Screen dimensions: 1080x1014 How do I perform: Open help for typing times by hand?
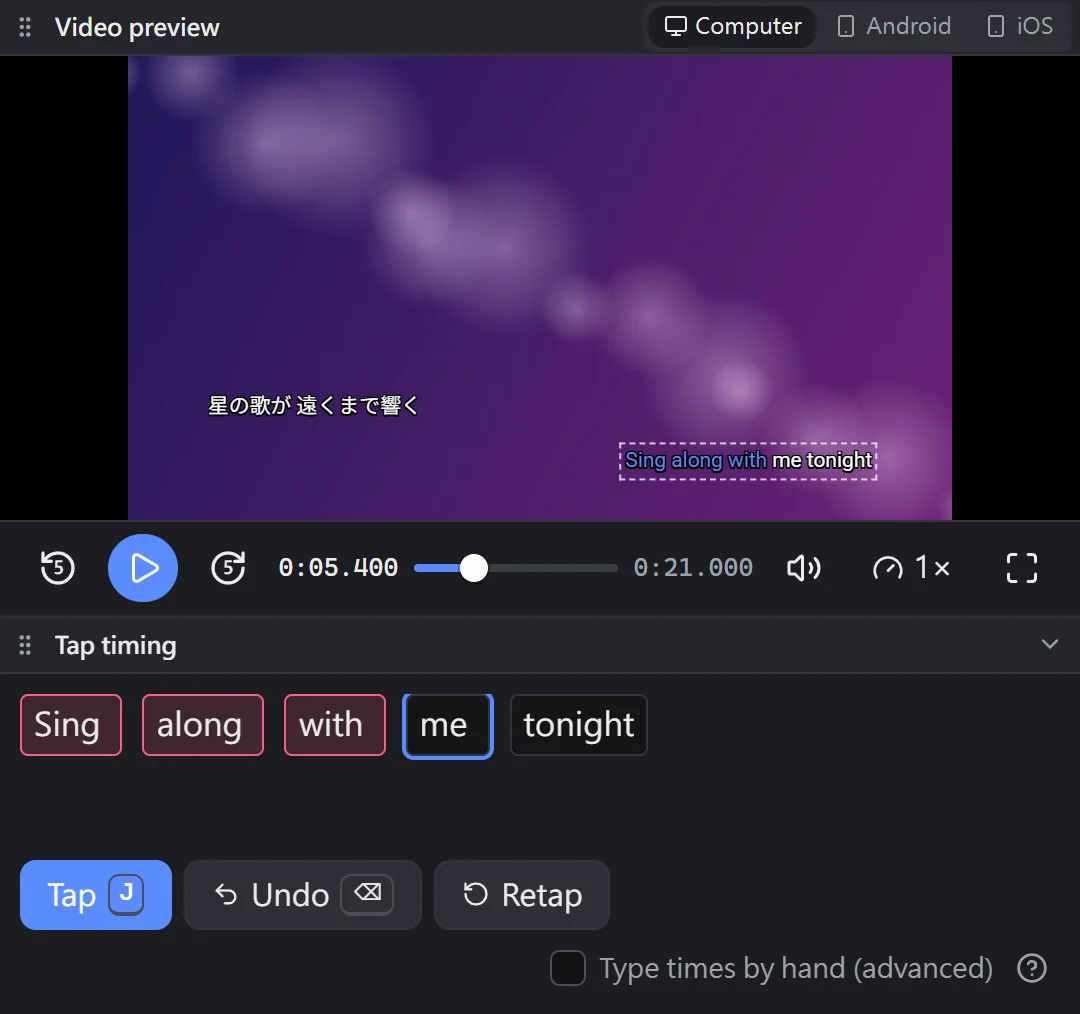tap(1032, 968)
